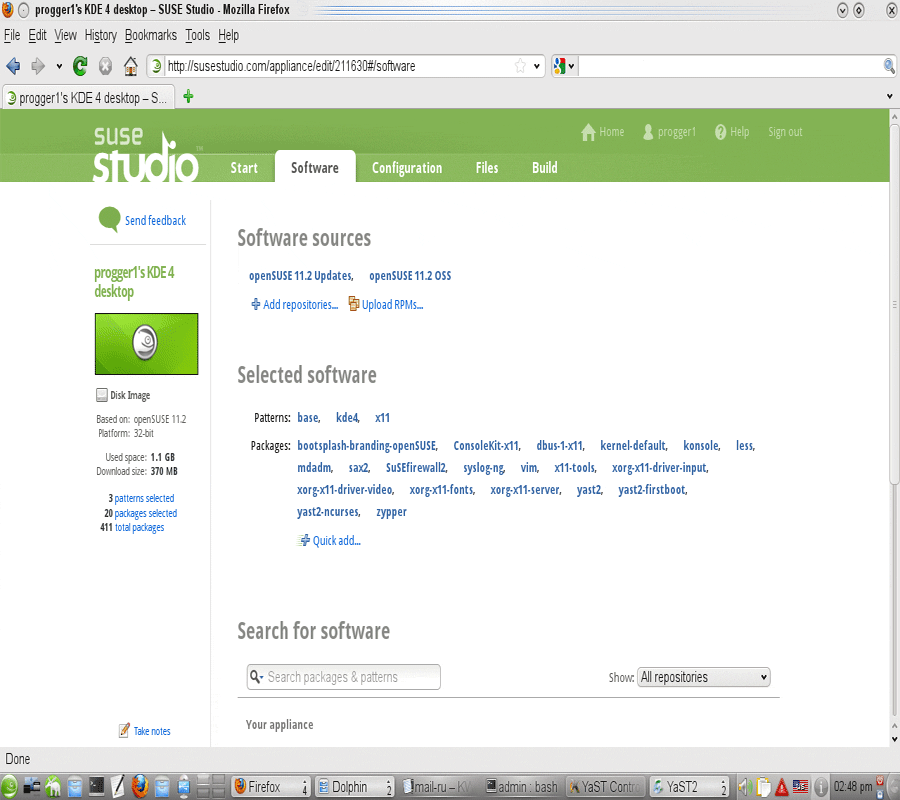
Task: Click Quick add link
Action: pos(329,541)
